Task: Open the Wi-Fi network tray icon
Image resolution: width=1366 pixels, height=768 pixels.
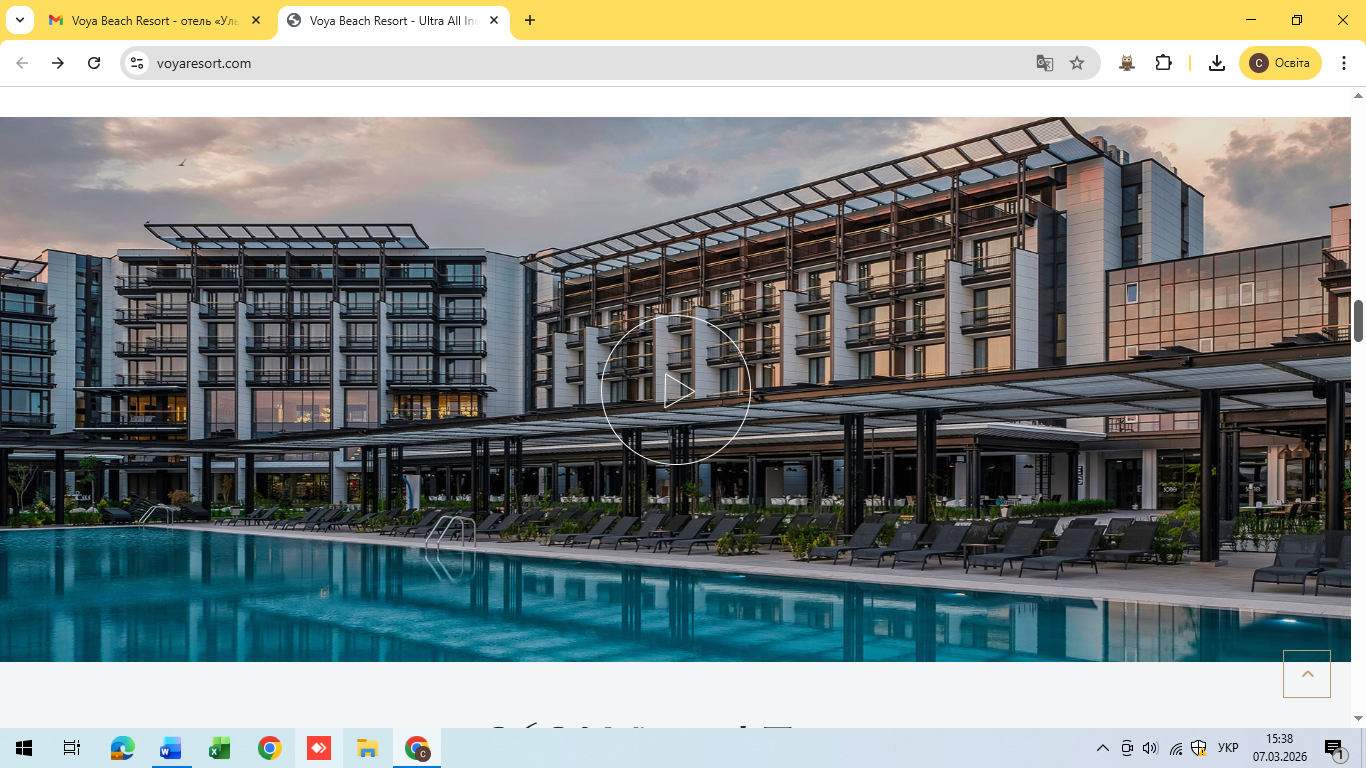Action: click(1176, 748)
